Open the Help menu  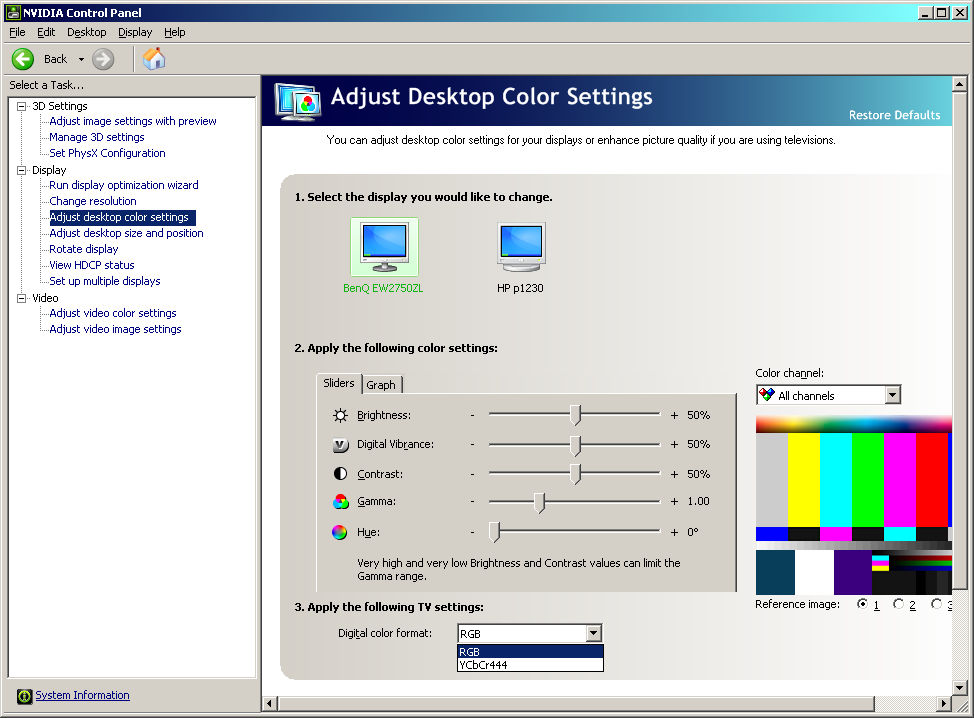(175, 32)
